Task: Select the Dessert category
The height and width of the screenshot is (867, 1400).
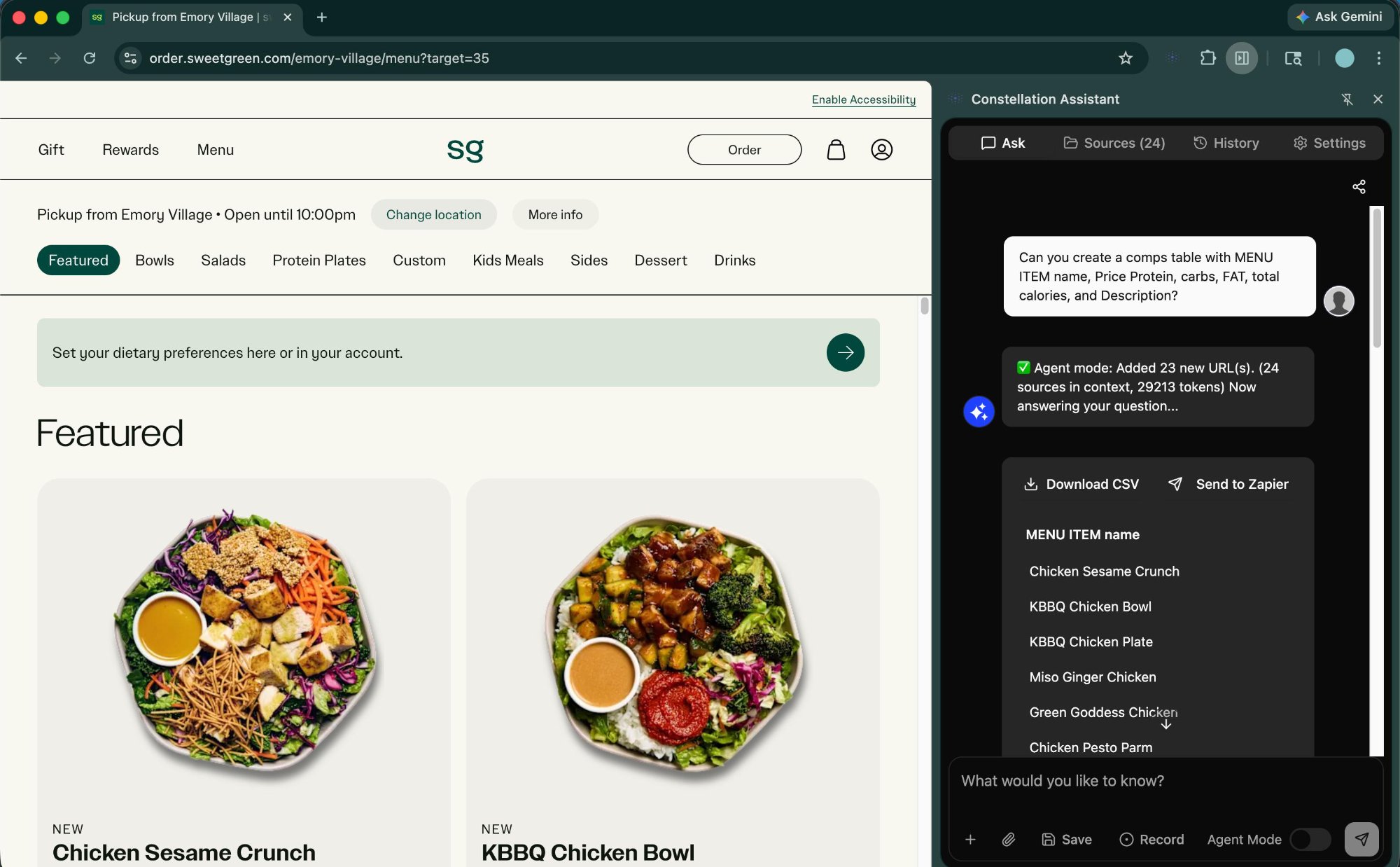Action: (661, 260)
